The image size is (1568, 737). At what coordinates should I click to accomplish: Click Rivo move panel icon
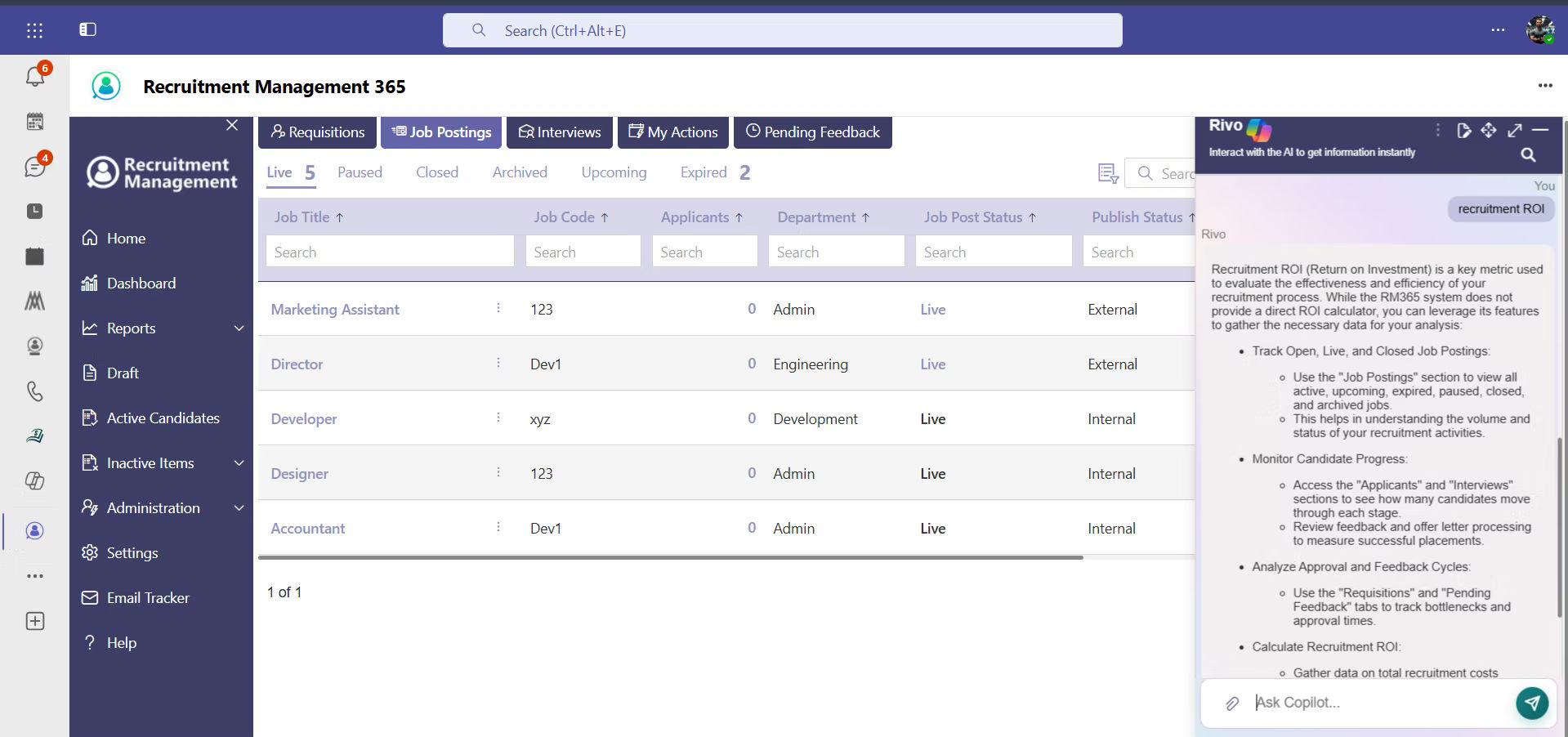(1489, 130)
